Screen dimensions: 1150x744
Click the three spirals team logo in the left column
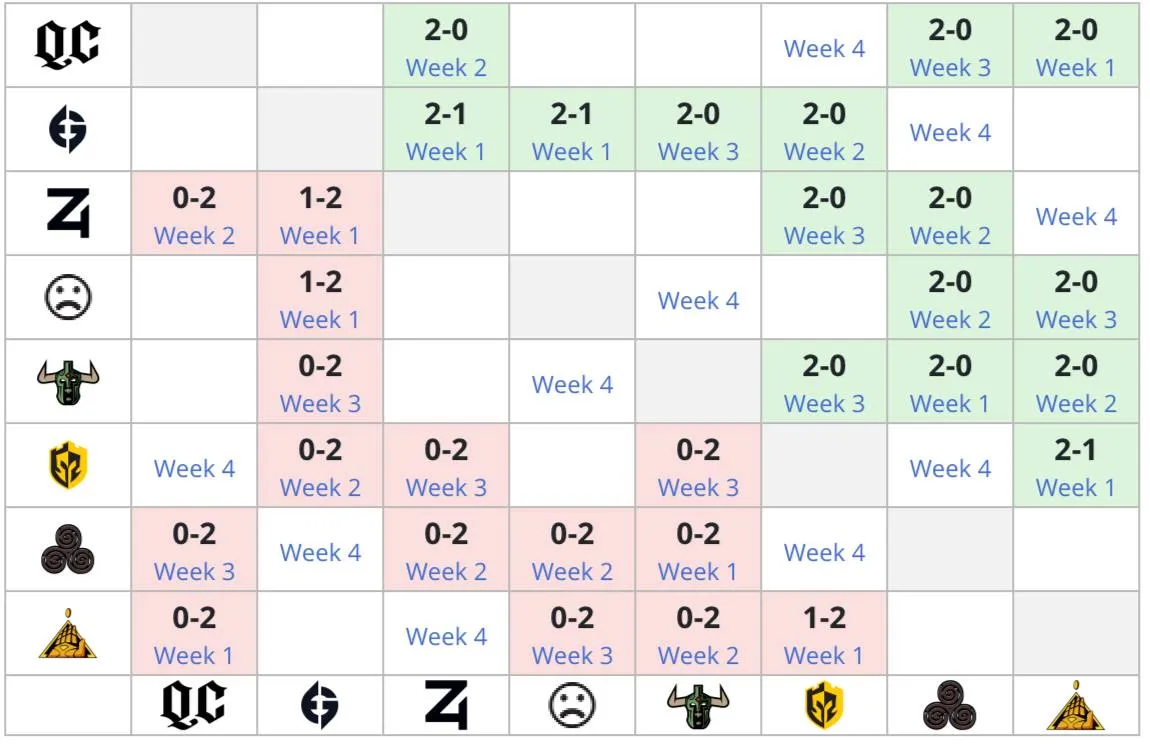67,550
